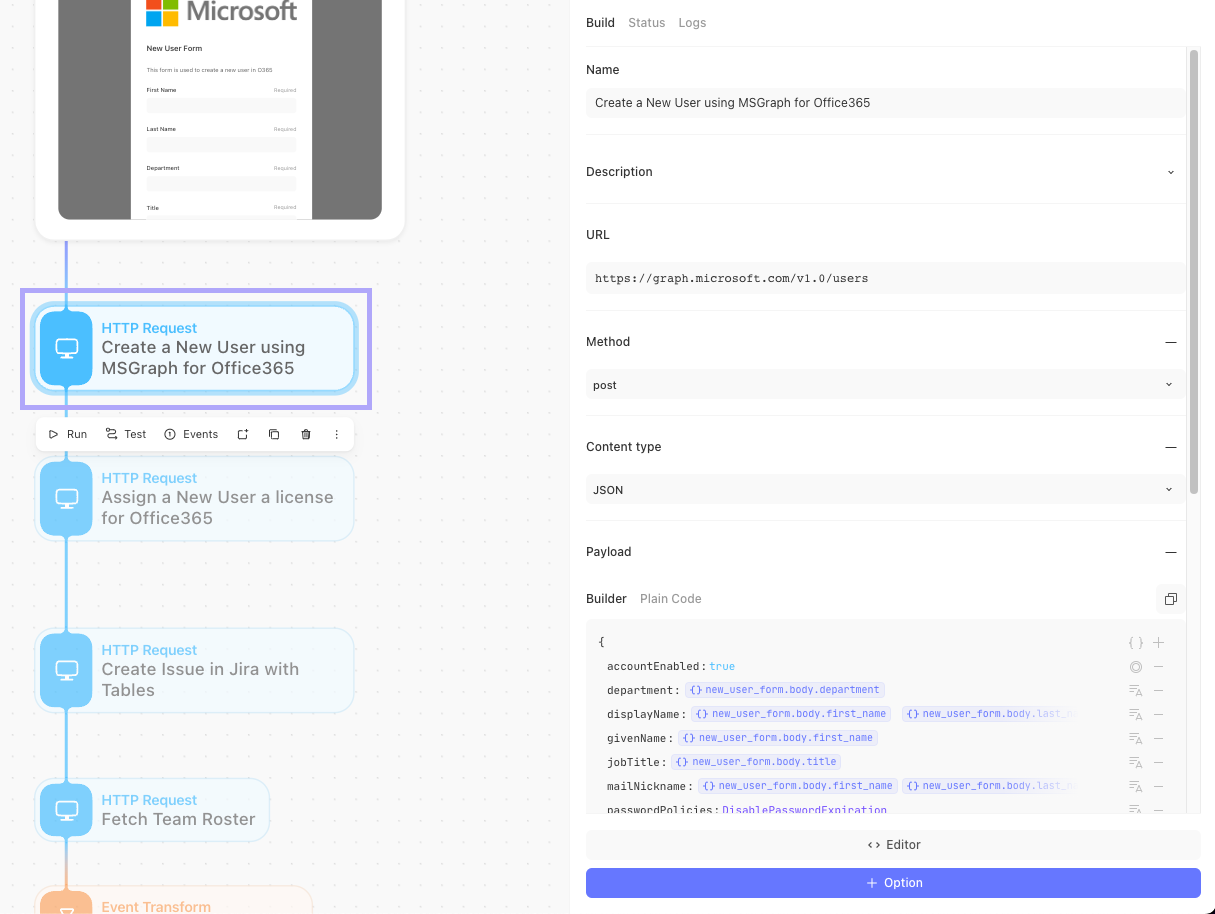Open Events for the selected node
The width and height of the screenshot is (1215, 914).
click(x=191, y=434)
